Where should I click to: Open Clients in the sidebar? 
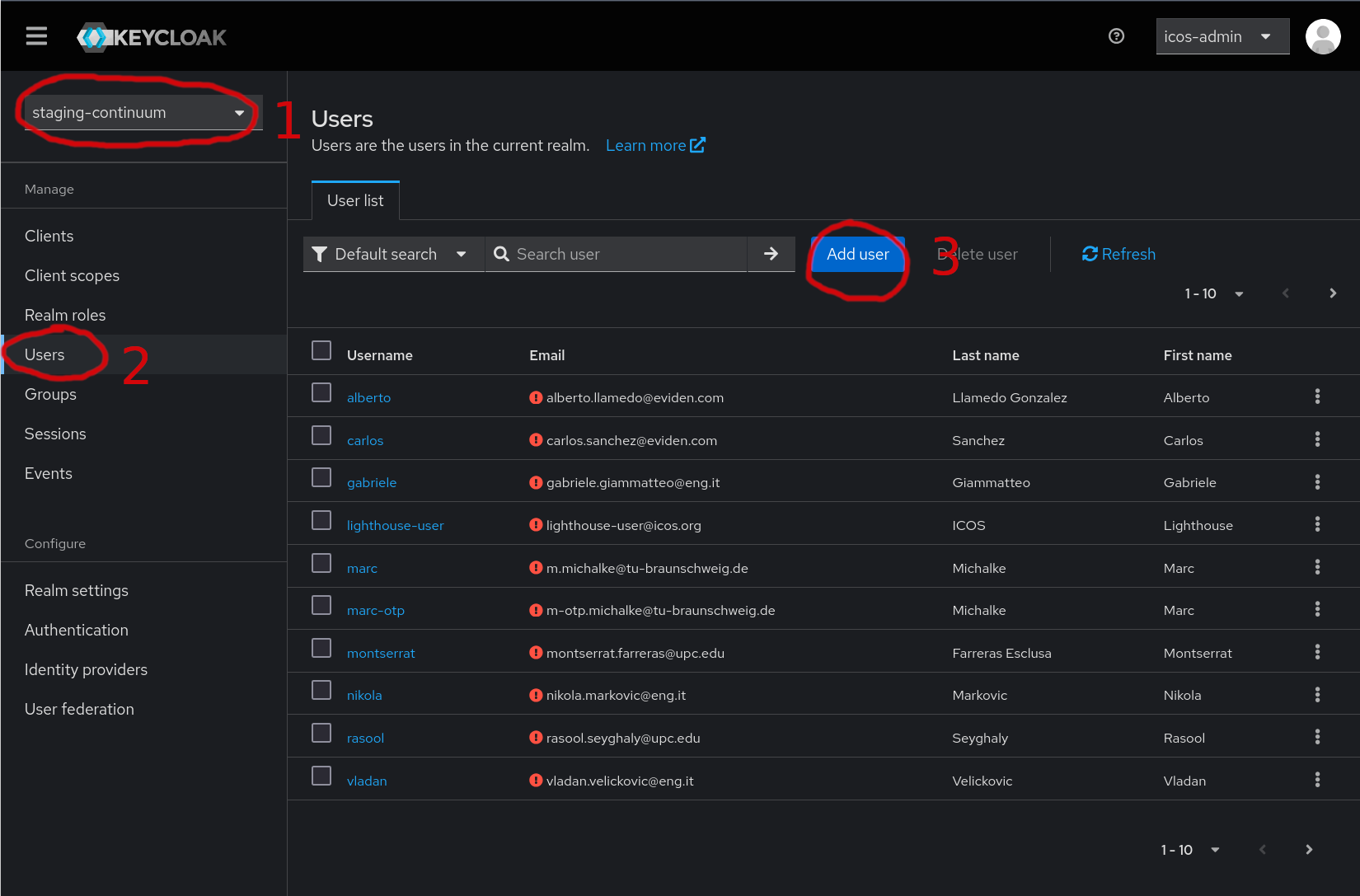coord(49,236)
